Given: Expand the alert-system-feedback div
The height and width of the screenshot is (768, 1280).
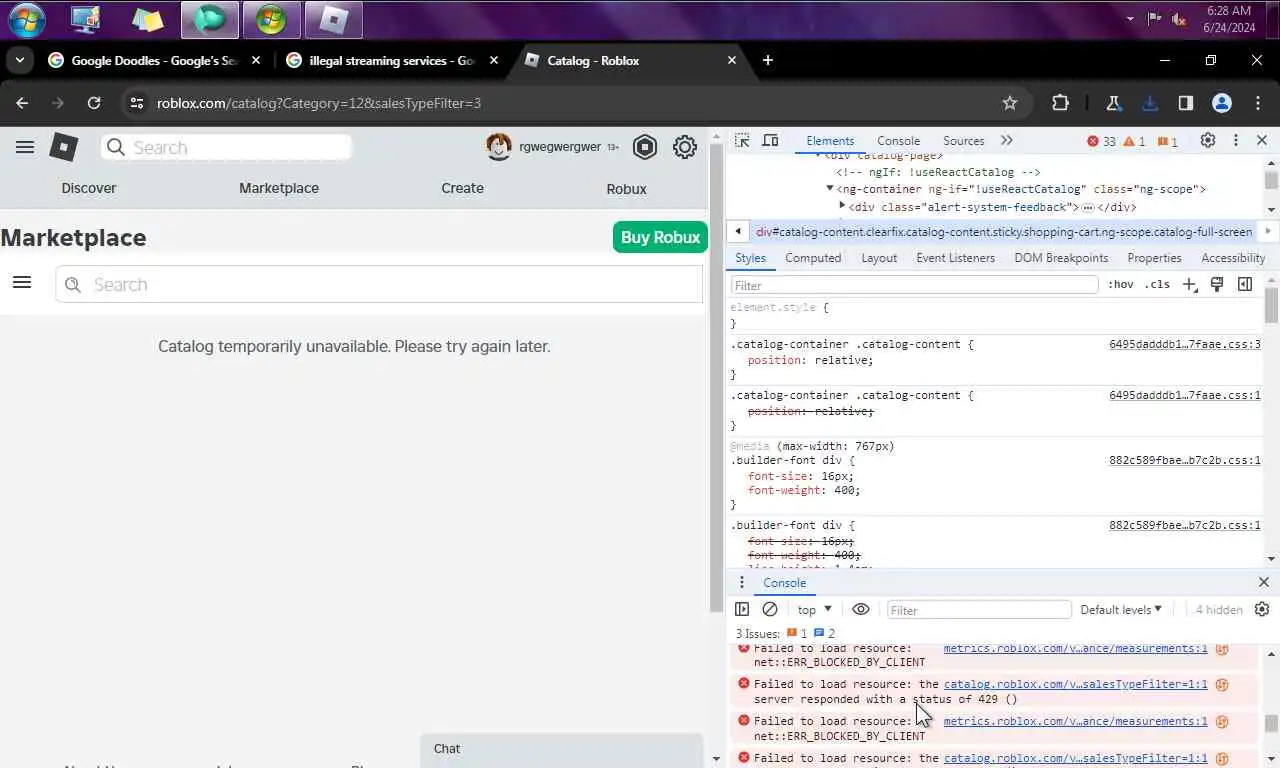Looking at the screenshot, I should [842, 207].
